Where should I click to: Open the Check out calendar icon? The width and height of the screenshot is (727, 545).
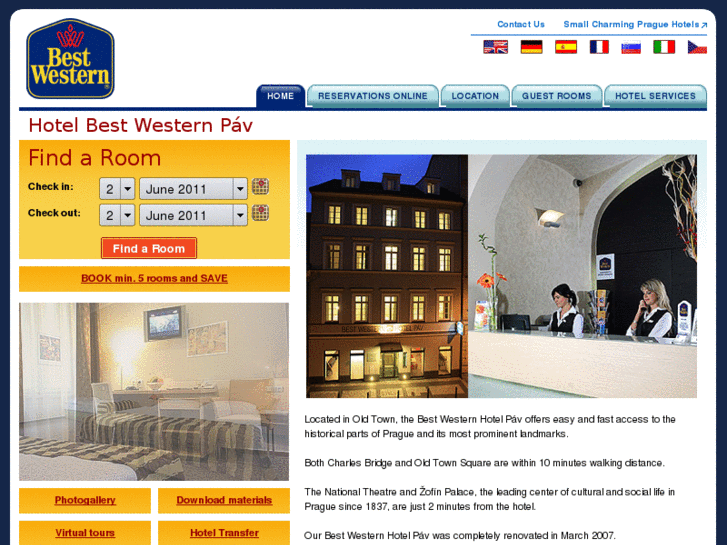click(261, 213)
